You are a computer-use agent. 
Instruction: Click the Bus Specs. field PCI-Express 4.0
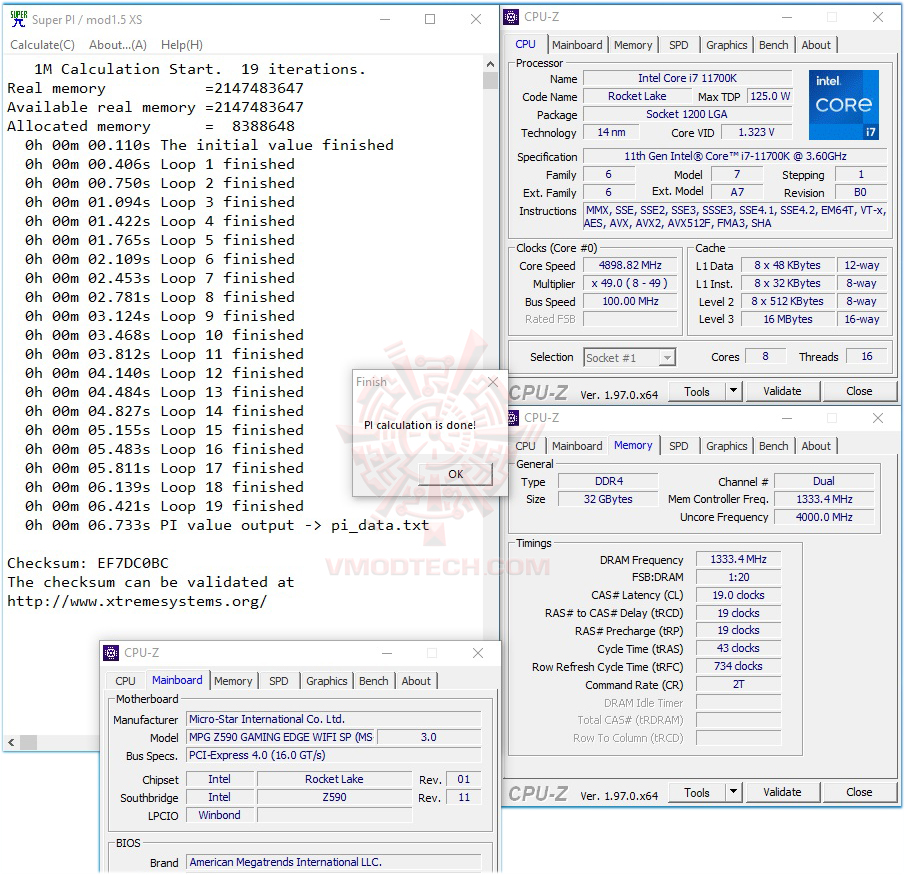(x=334, y=755)
